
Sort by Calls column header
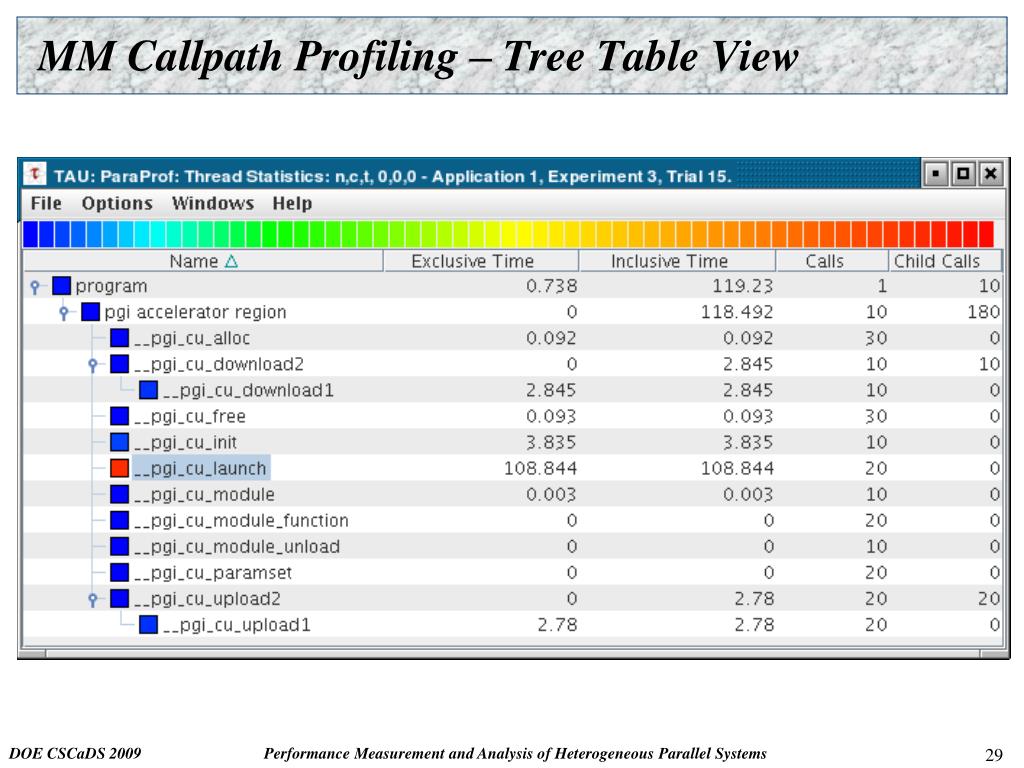pyautogui.click(x=832, y=261)
